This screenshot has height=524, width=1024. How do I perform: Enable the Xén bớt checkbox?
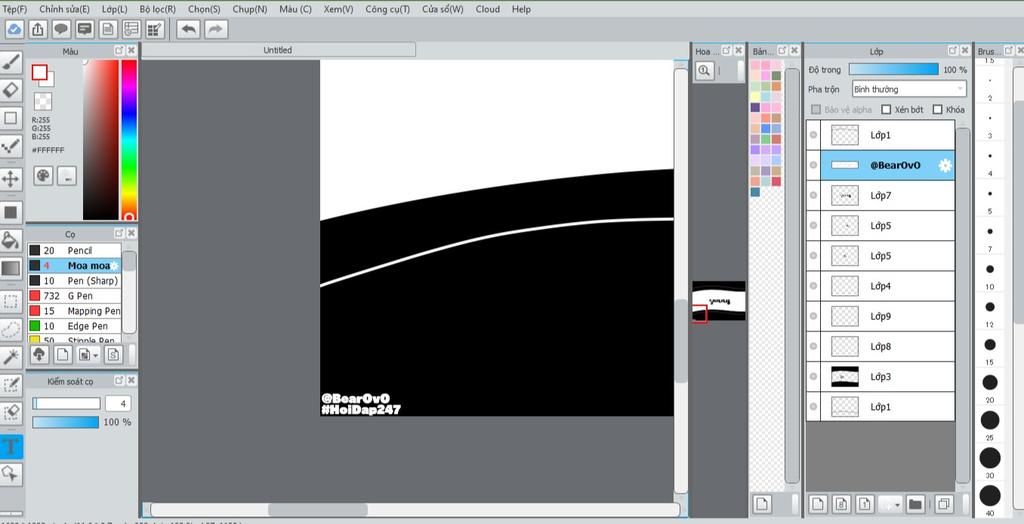pyautogui.click(x=886, y=110)
